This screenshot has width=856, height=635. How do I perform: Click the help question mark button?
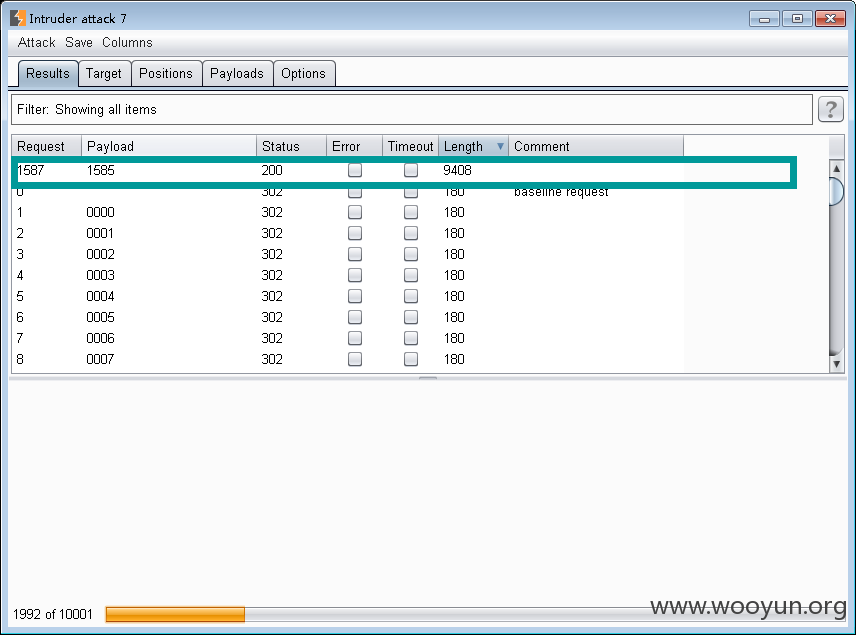click(830, 109)
